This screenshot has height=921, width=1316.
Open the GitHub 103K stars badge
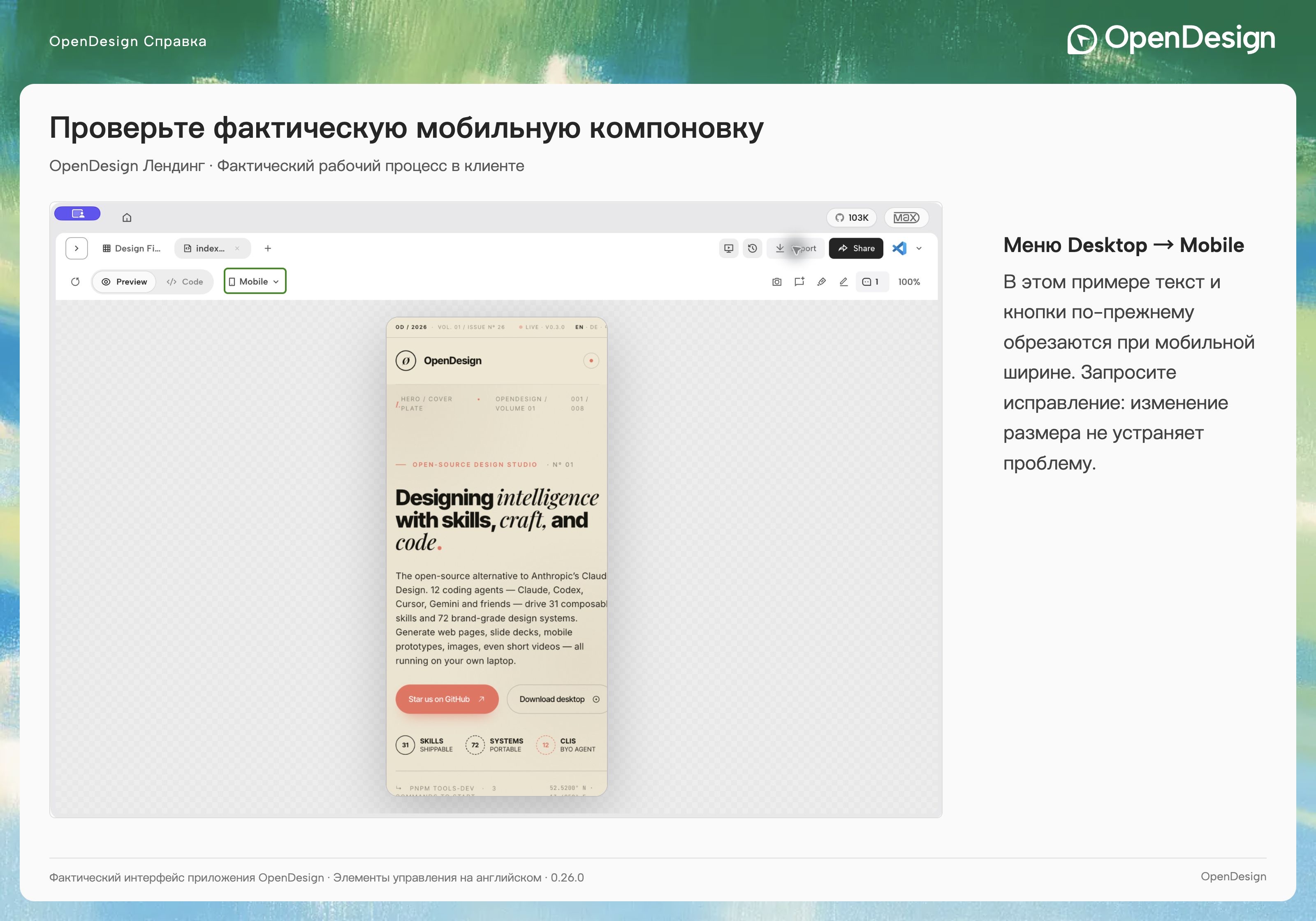tap(851, 217)
